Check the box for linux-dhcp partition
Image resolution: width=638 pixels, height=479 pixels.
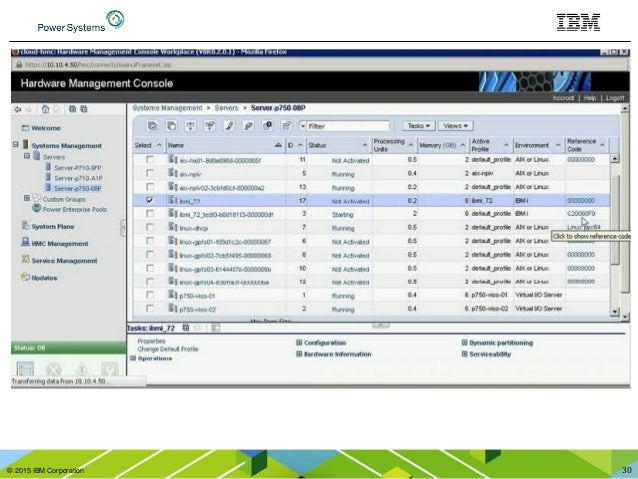tap(150, 227)
